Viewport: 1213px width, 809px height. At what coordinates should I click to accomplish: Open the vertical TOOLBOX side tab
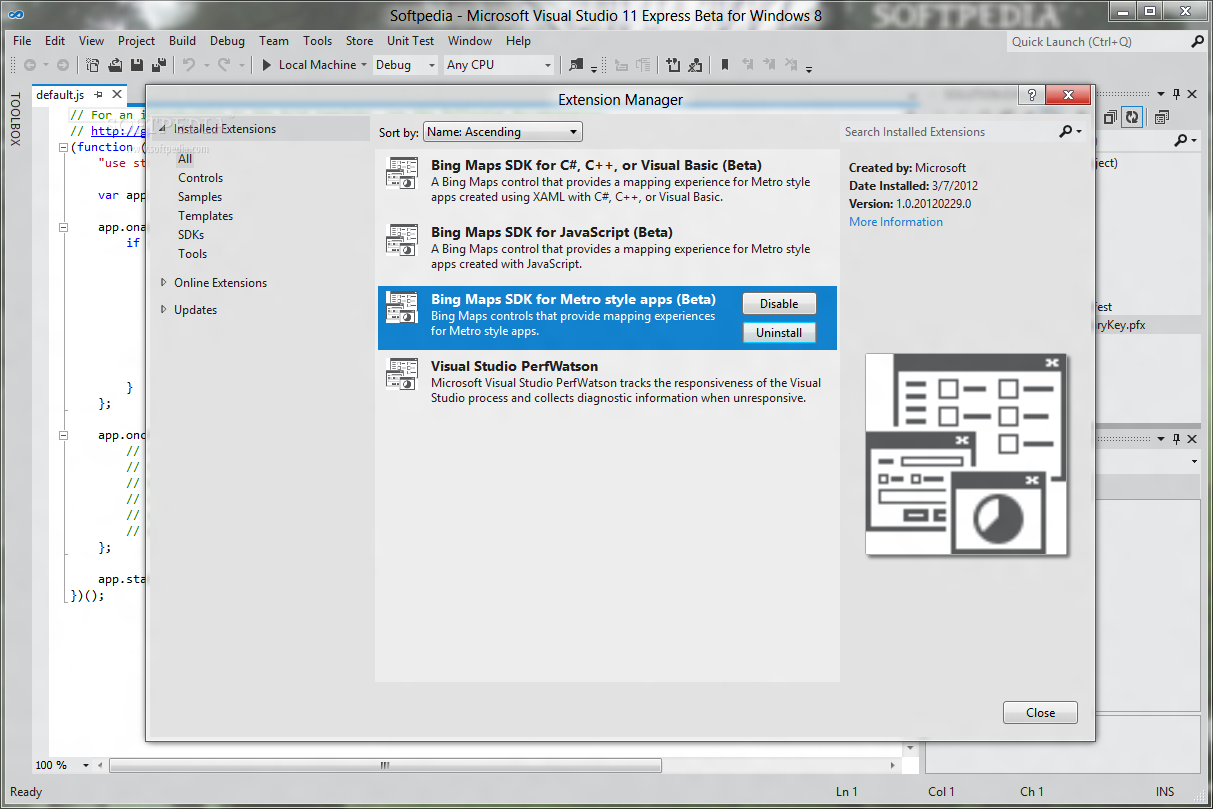pyautogui.click(x=14, y=120)
